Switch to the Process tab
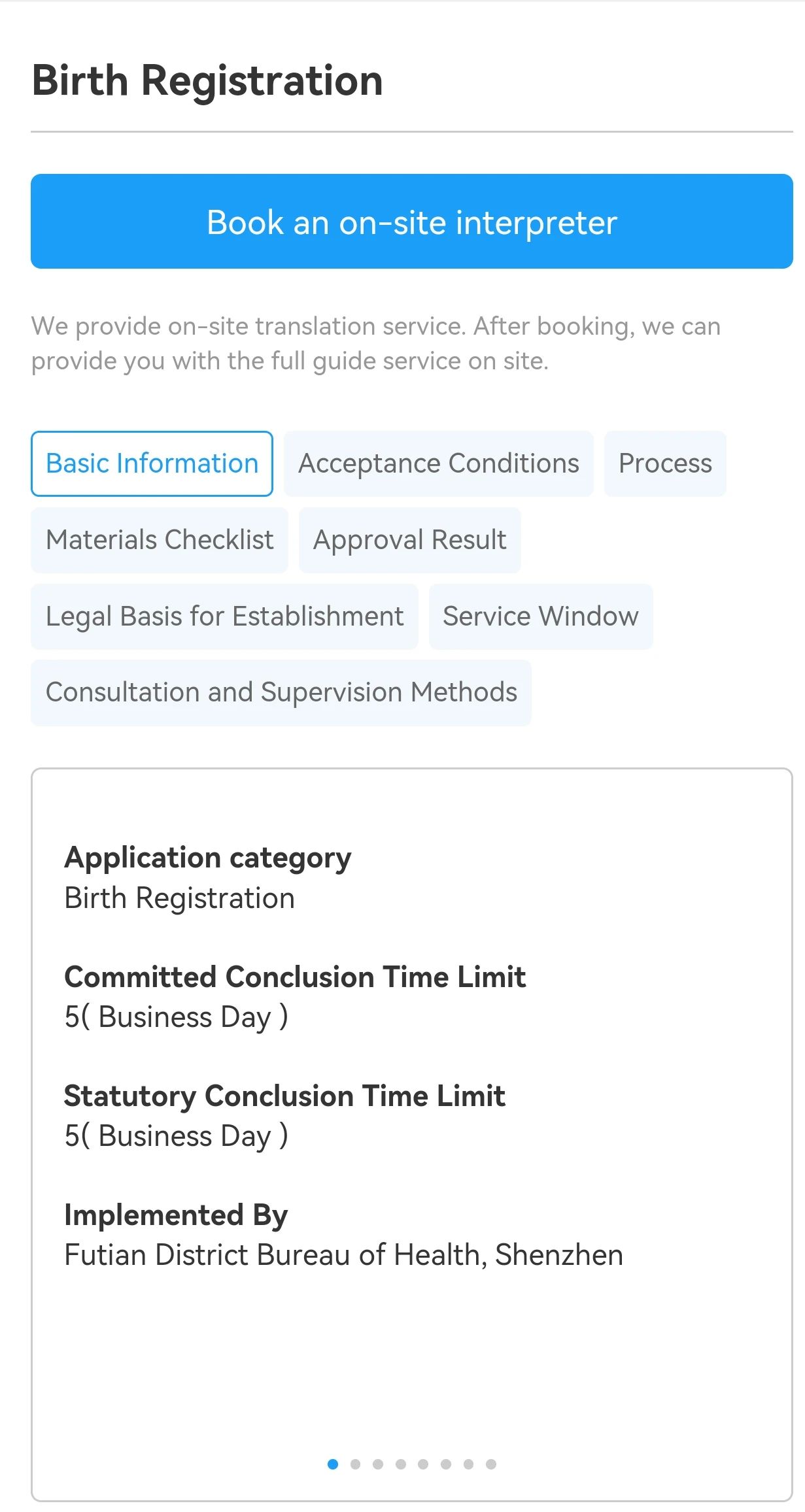The image size is (805, 1512). point(665,463)
